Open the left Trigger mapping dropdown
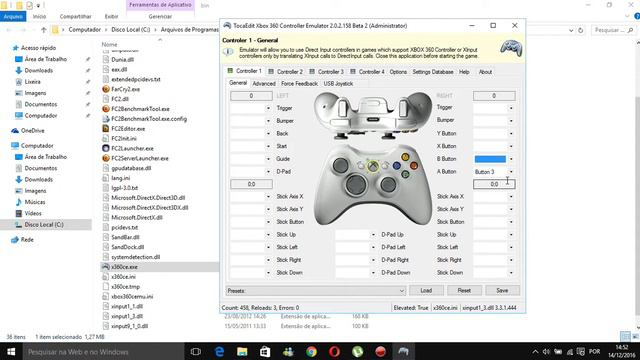 (x=268, y=109)
